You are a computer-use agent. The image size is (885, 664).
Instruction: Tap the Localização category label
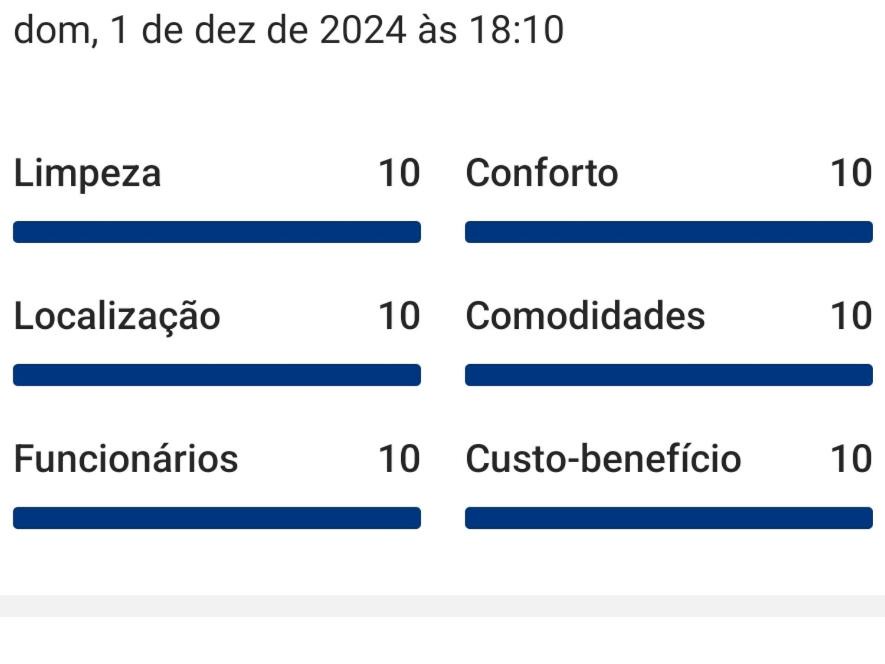[117, 317]
